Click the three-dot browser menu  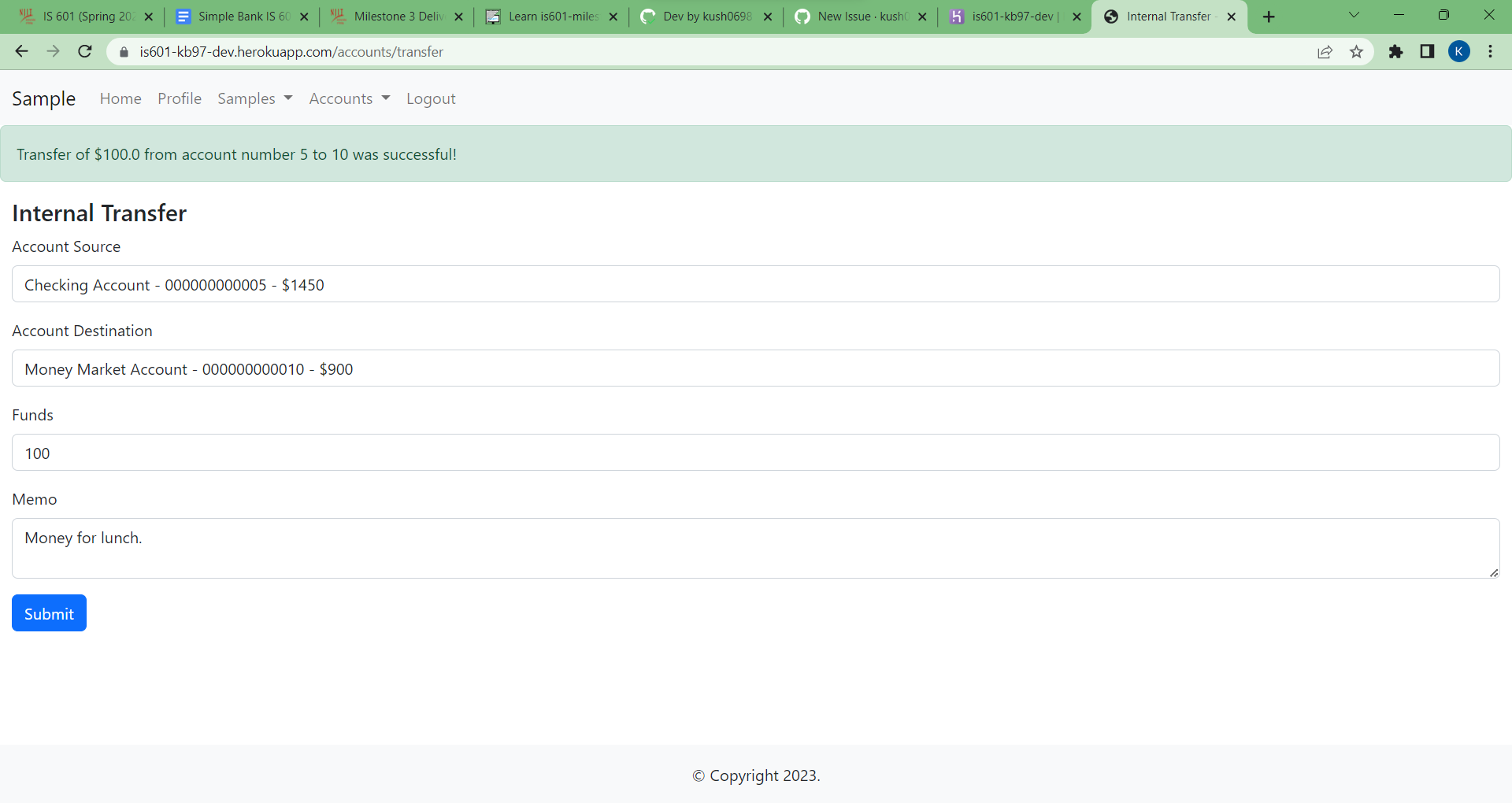tap(1491, 51)
